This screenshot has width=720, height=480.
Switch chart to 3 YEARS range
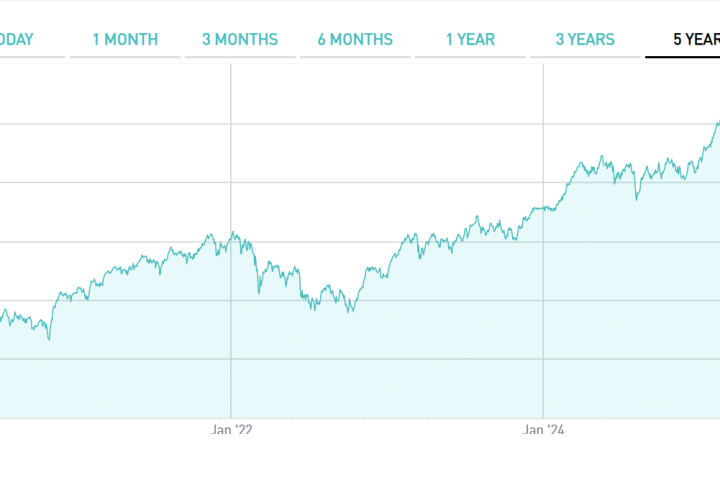pos(585,40)
